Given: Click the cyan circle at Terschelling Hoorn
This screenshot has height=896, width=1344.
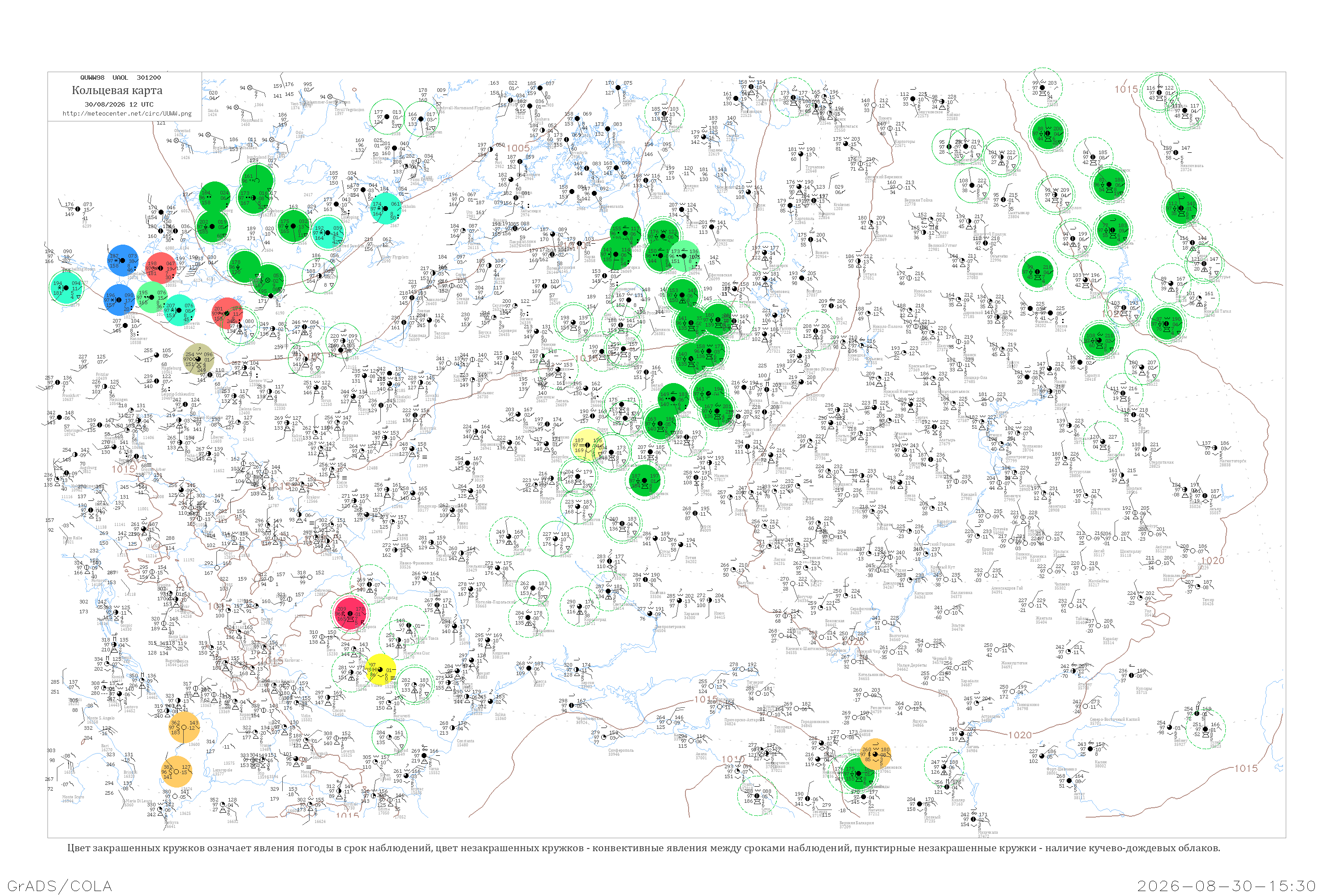Looking at the screenshot, I should click(66, 288).
